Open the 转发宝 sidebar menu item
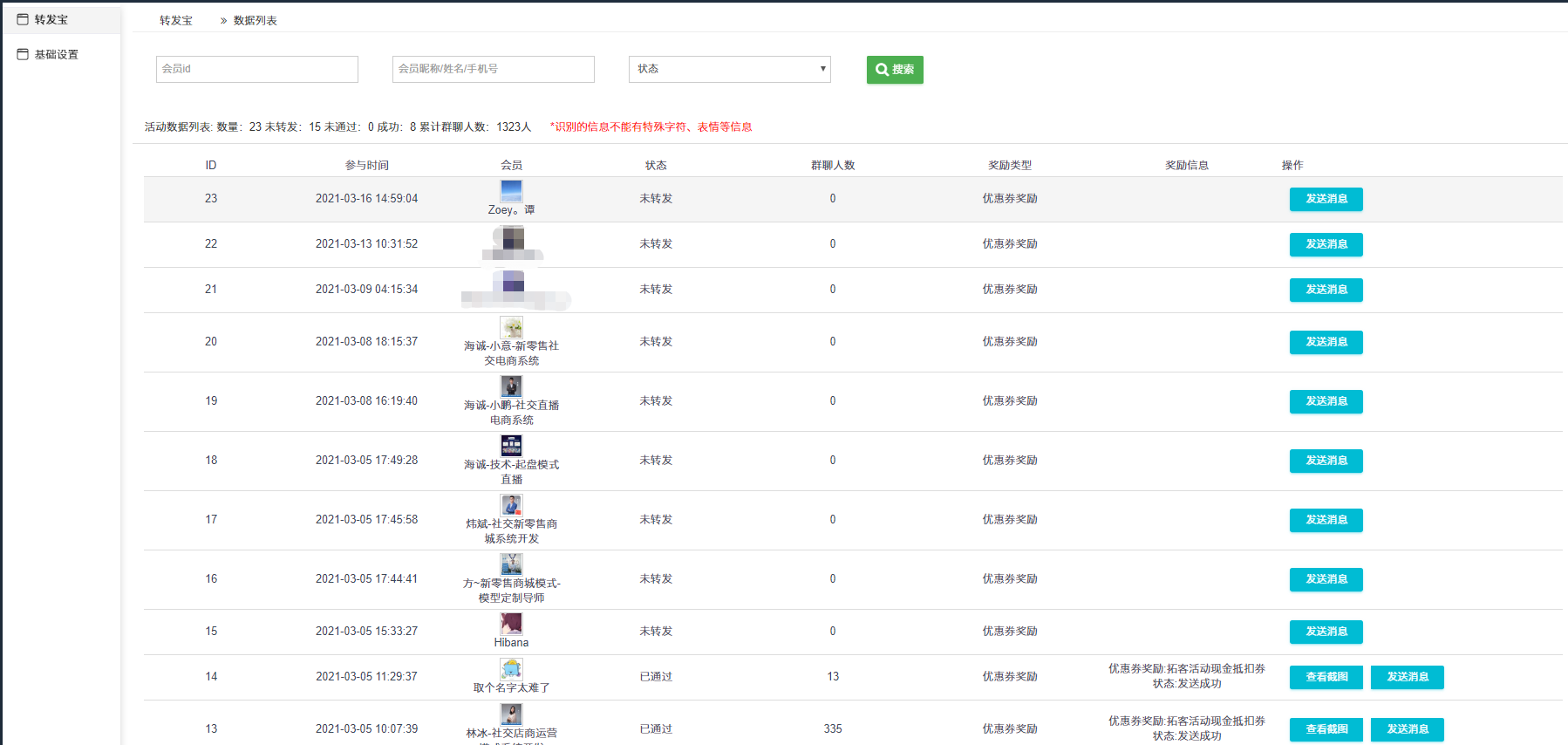 point(61,19)
